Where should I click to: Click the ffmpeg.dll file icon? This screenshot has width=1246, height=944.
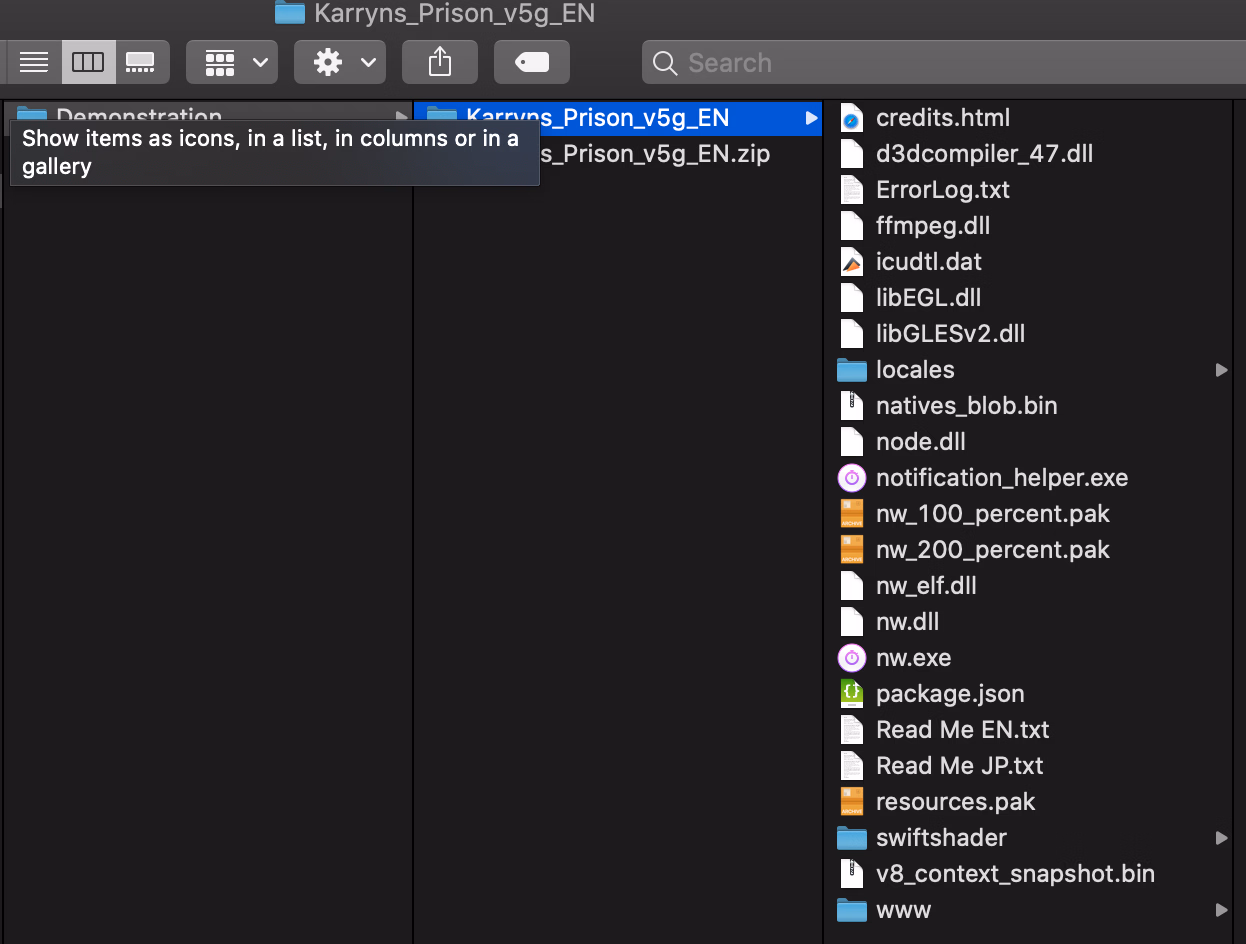tap(852, 226)
